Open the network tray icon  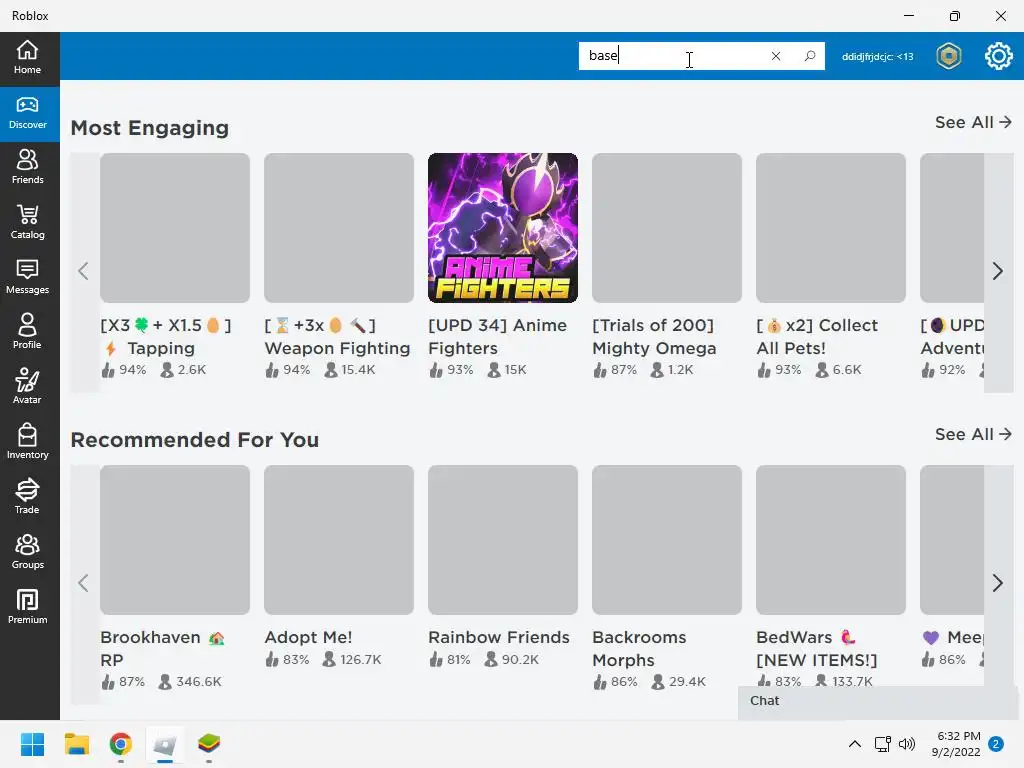(882, 744)
